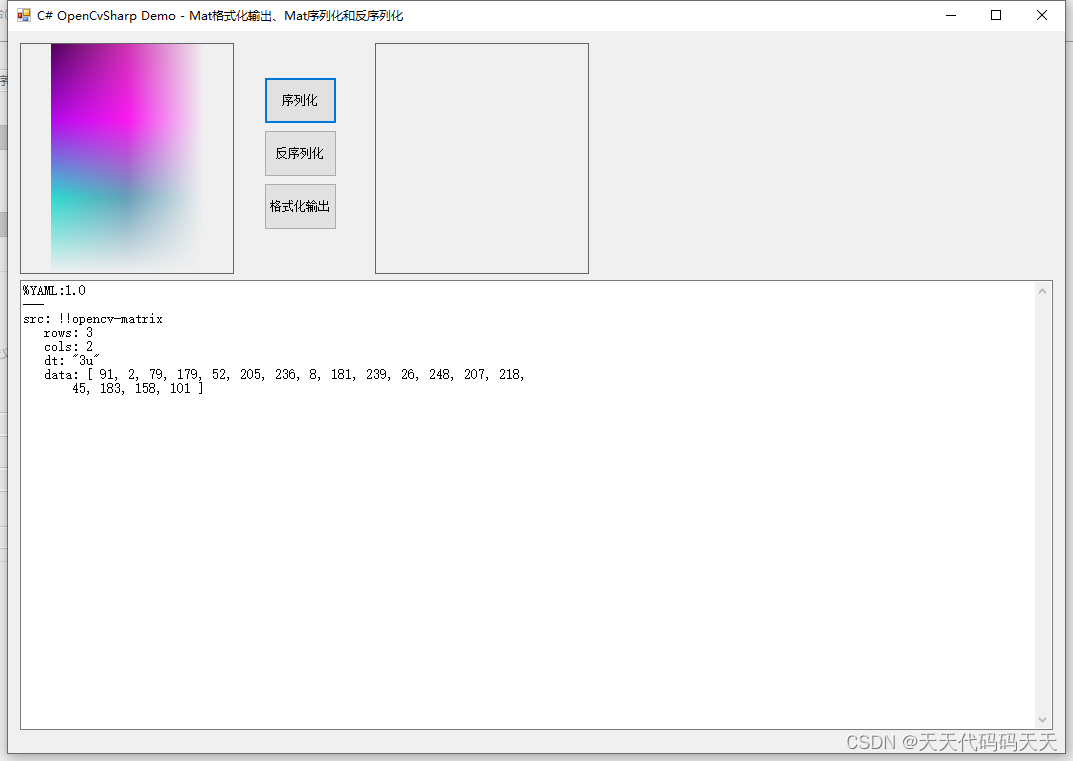The image size is (1073, 761).
Task: Click the 序列化 (serialize) button
Action: [x=300, y=101]
